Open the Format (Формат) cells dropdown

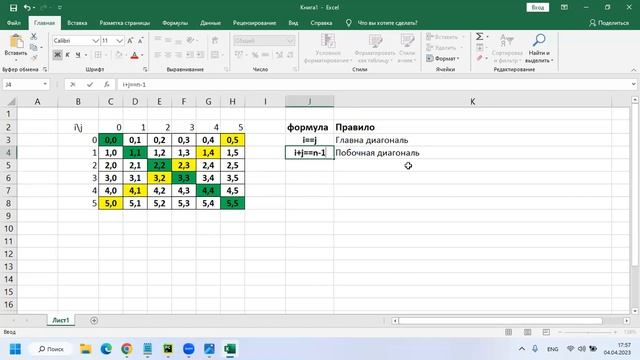coord(443,58)
